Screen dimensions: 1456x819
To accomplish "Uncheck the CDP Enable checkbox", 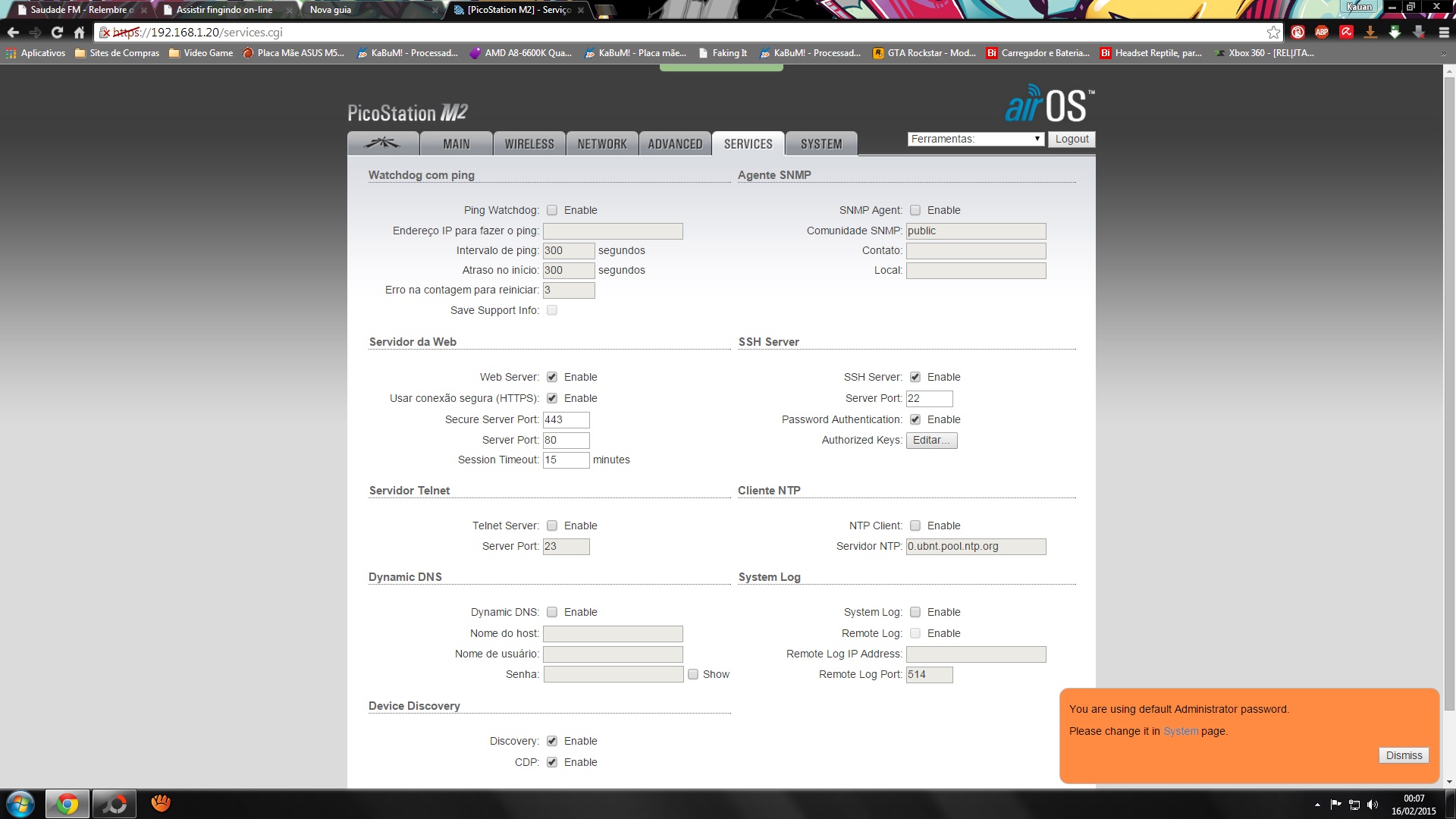I will click(552, 762).
